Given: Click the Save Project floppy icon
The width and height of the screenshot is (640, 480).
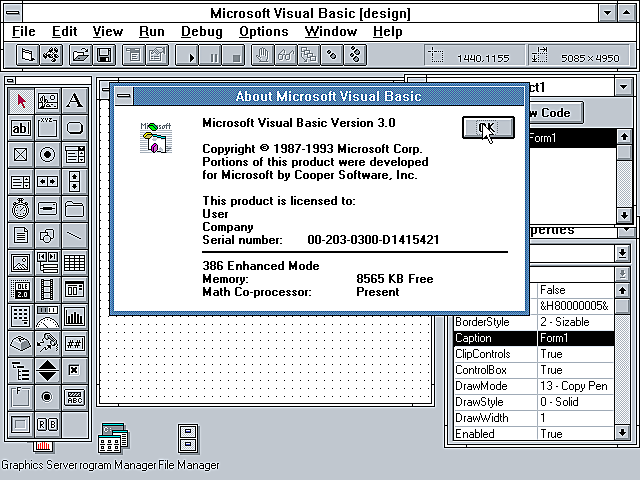Looking at the screenshot, I should click(104, 55).
